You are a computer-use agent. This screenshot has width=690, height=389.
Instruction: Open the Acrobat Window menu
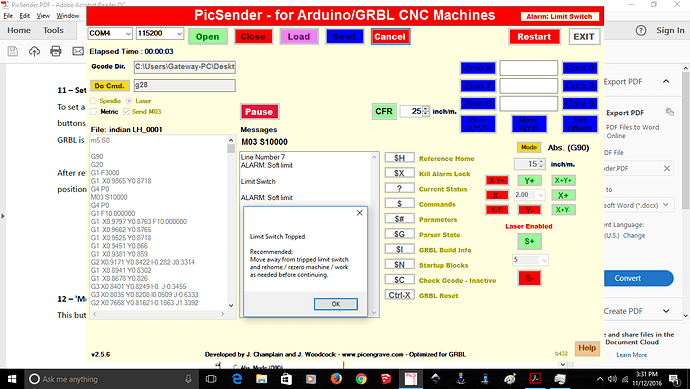(68, 16)
